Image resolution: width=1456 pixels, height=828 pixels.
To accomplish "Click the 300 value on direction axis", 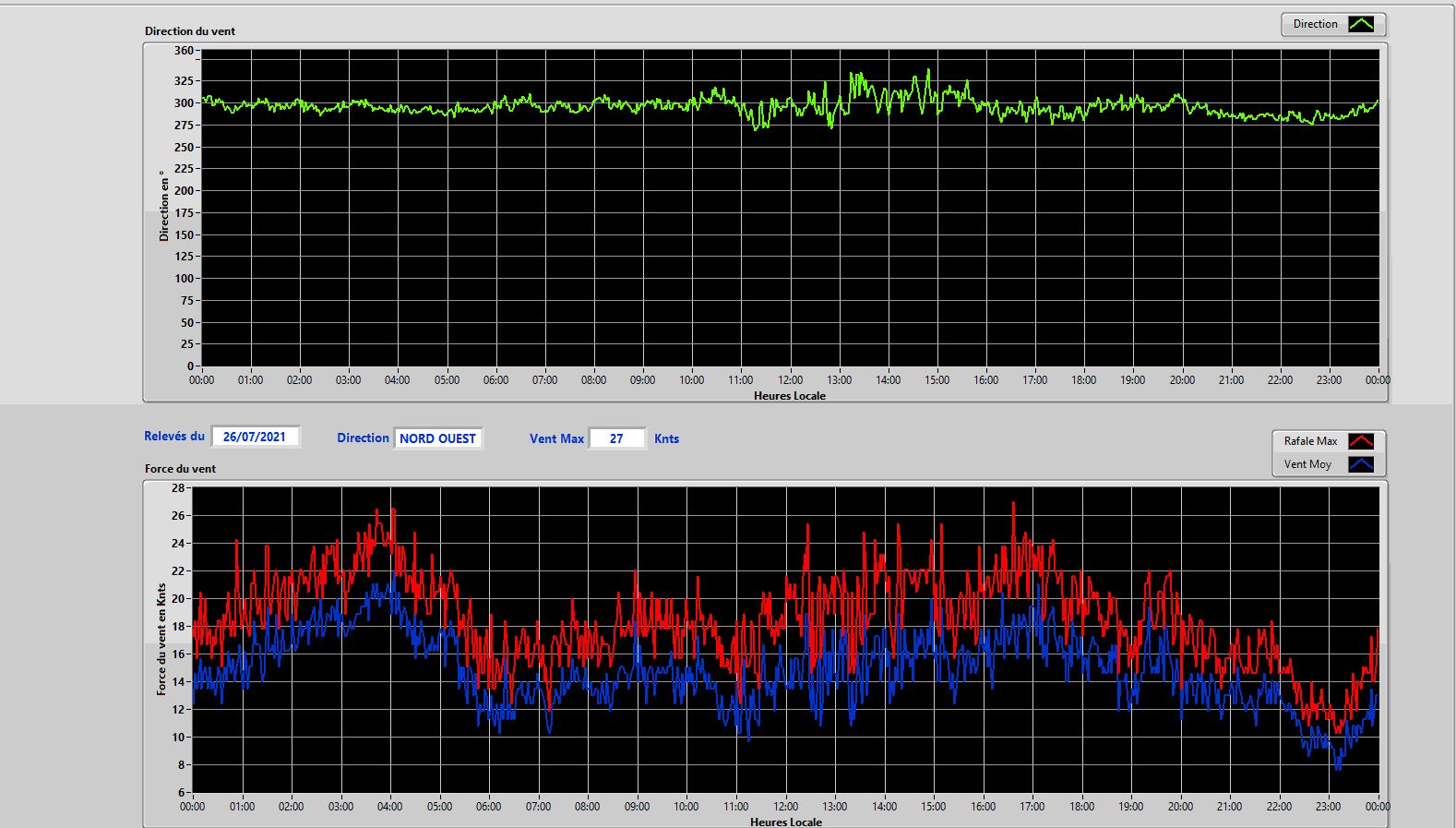I will pos(184,103).
